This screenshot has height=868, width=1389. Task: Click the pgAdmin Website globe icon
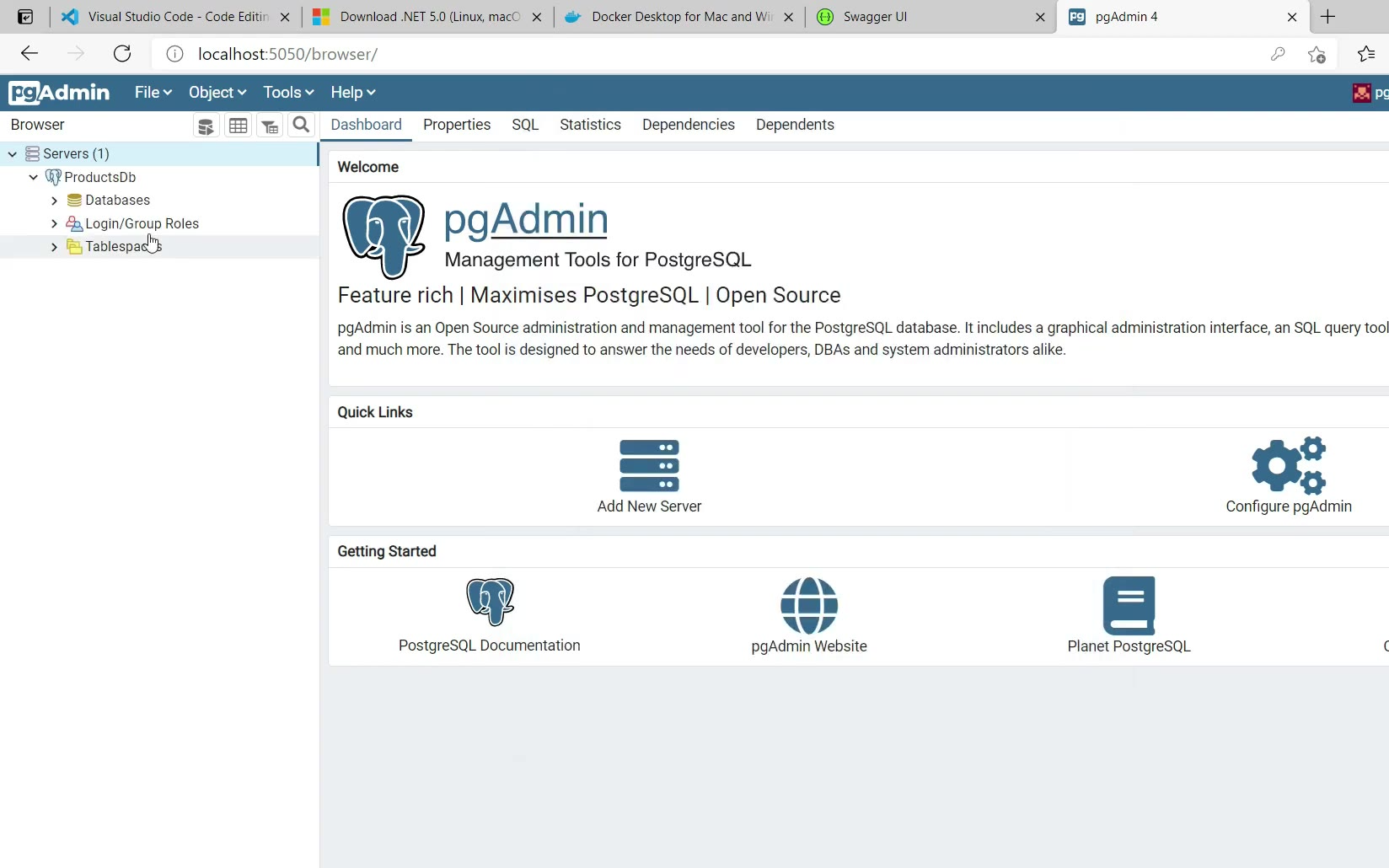coord(808,605)
